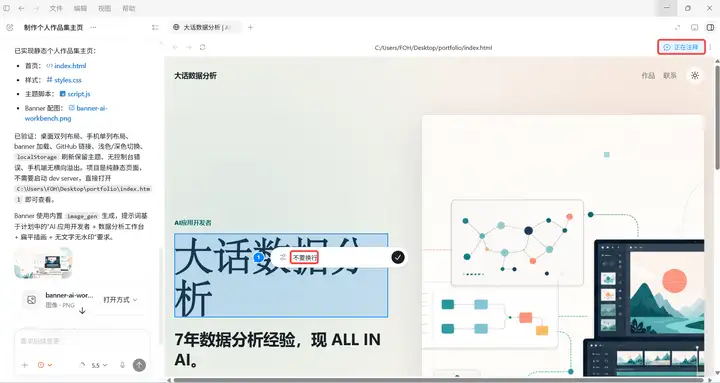Expand the 打开方式 dropdown
The image size is (720, 383).
point(120,300)
